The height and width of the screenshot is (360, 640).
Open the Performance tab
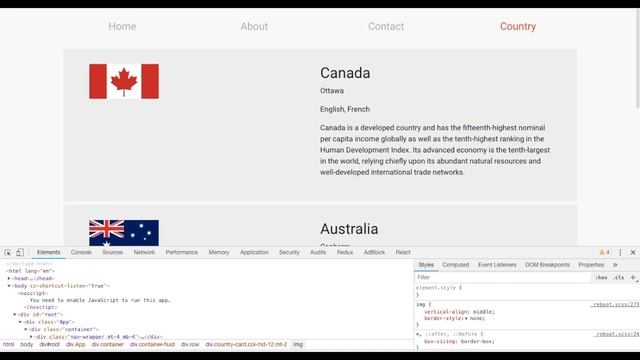pos(182,252)
